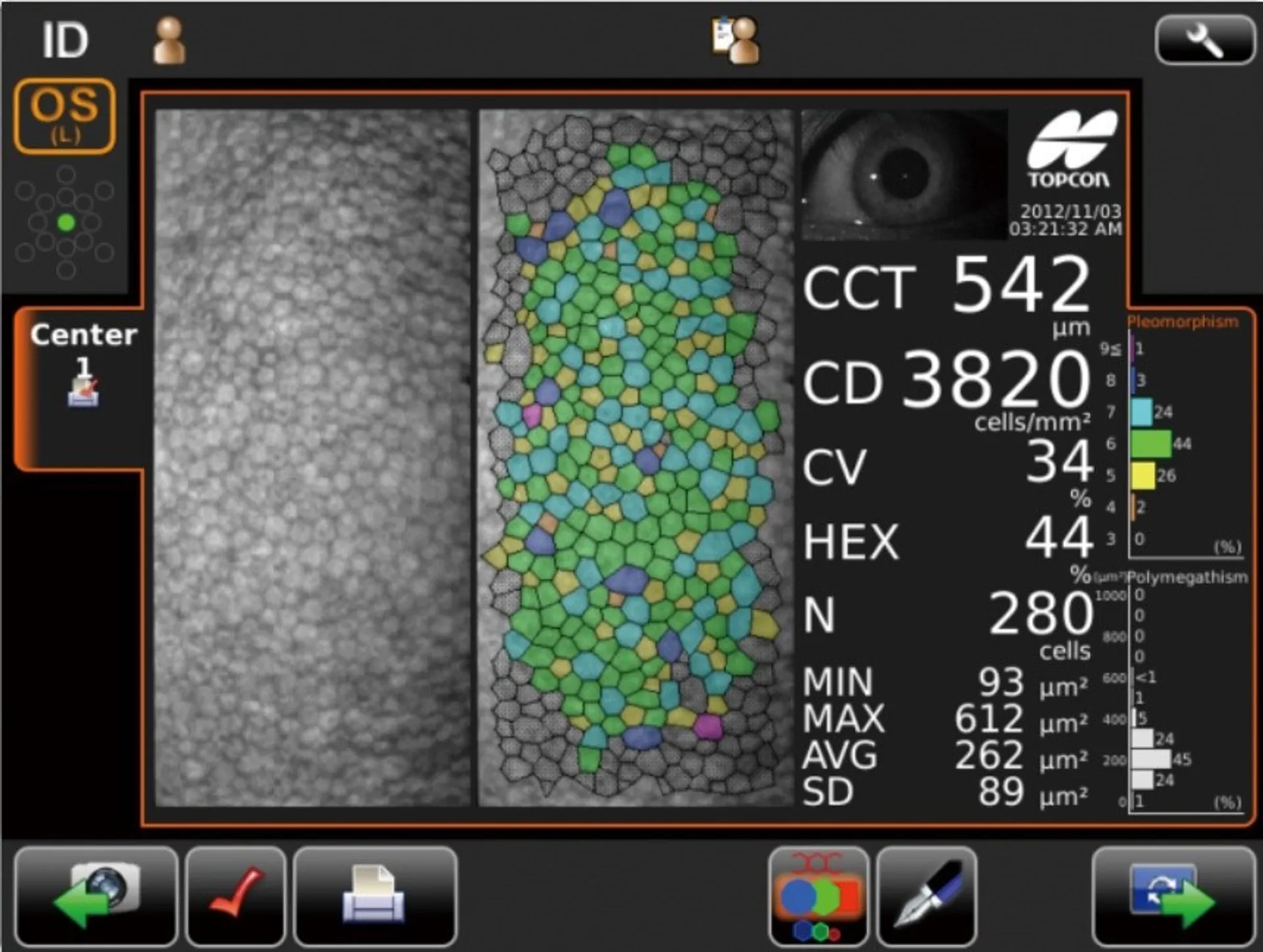Select the green fixation point dot

(66, 223)
